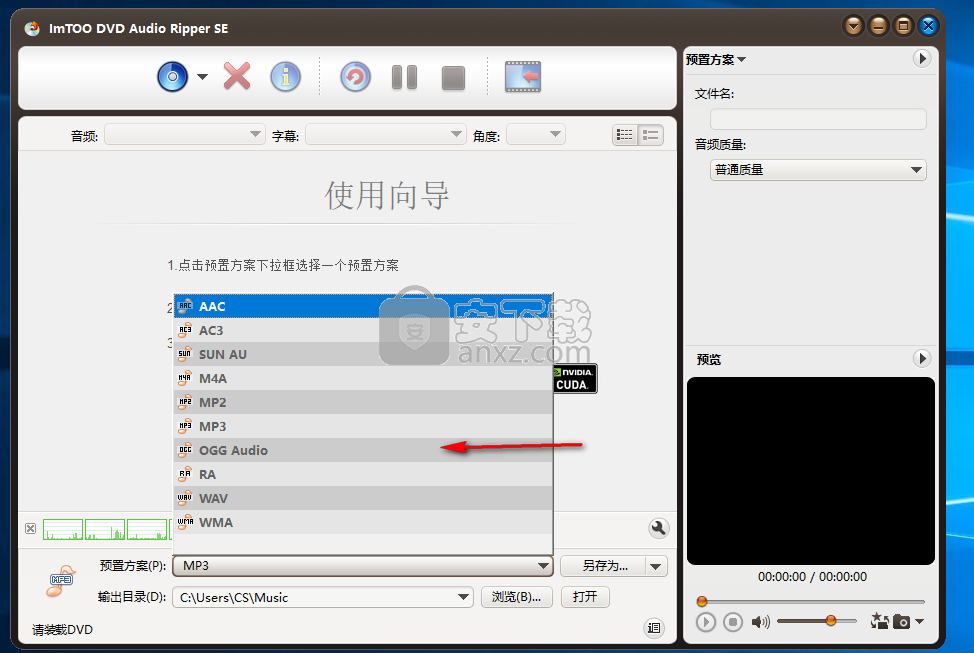
Task: Click the 打开 button
Action: 585,597
